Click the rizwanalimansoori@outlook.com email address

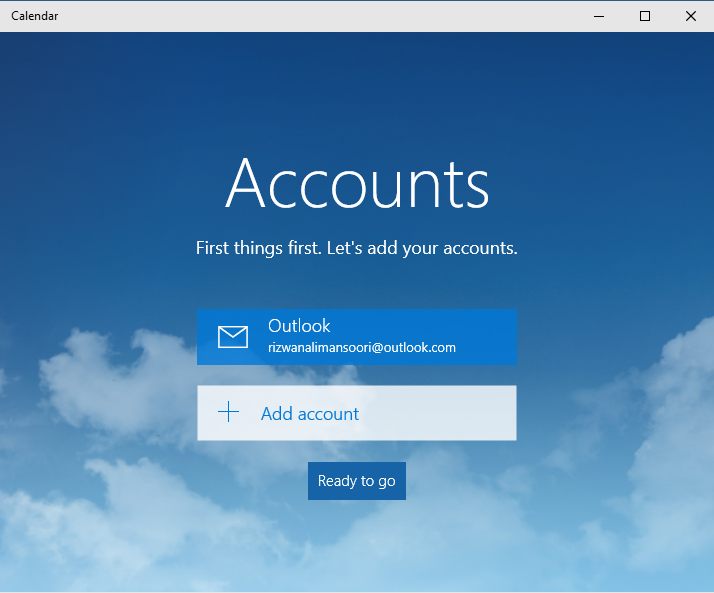(x=362, y=348)
